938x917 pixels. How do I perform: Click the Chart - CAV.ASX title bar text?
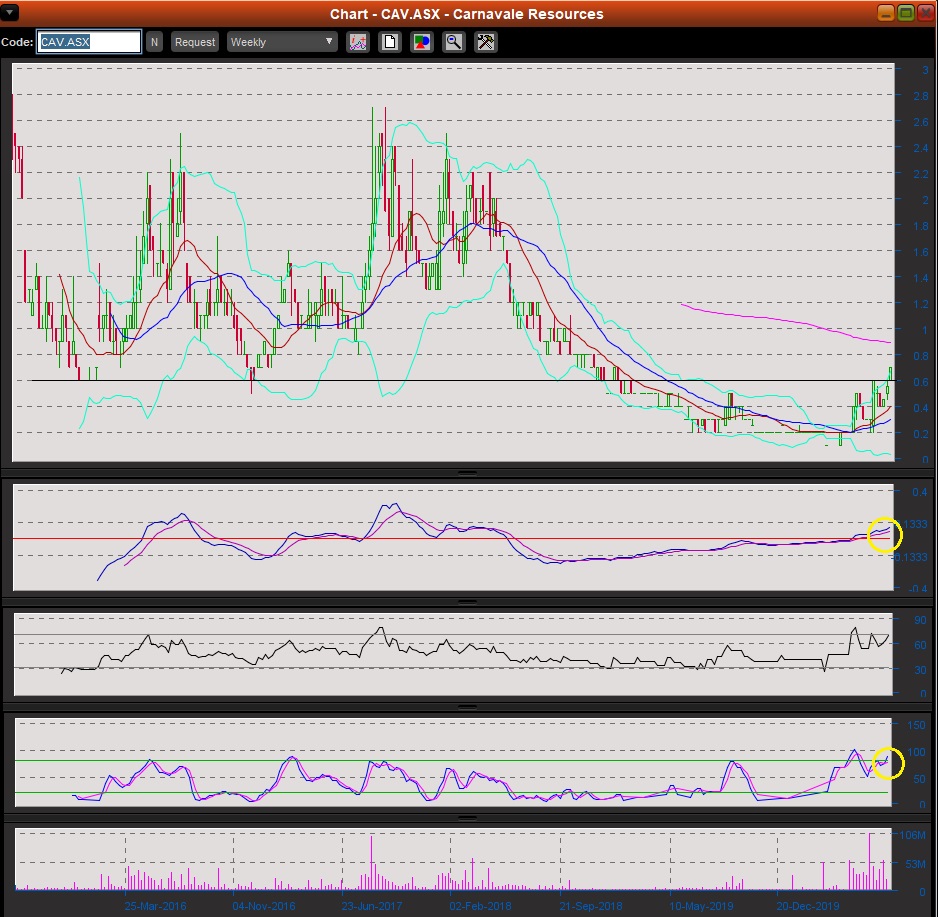pos(467,14)
